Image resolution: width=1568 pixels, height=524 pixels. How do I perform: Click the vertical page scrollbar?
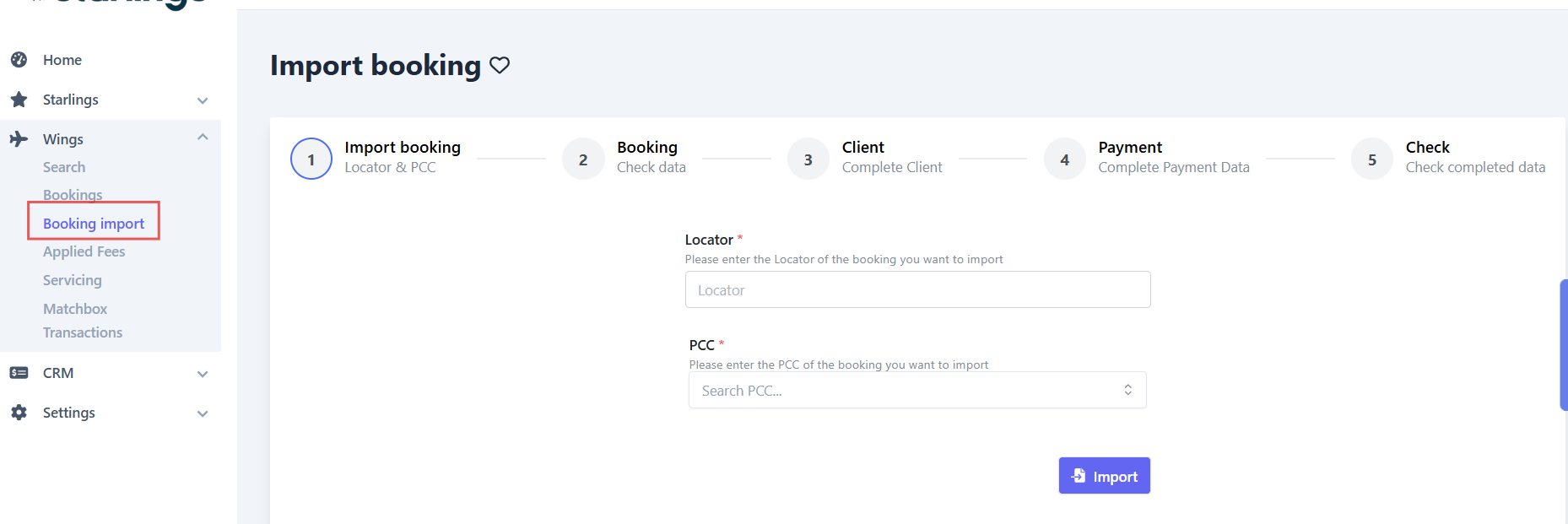click(x=1563, y=344)
